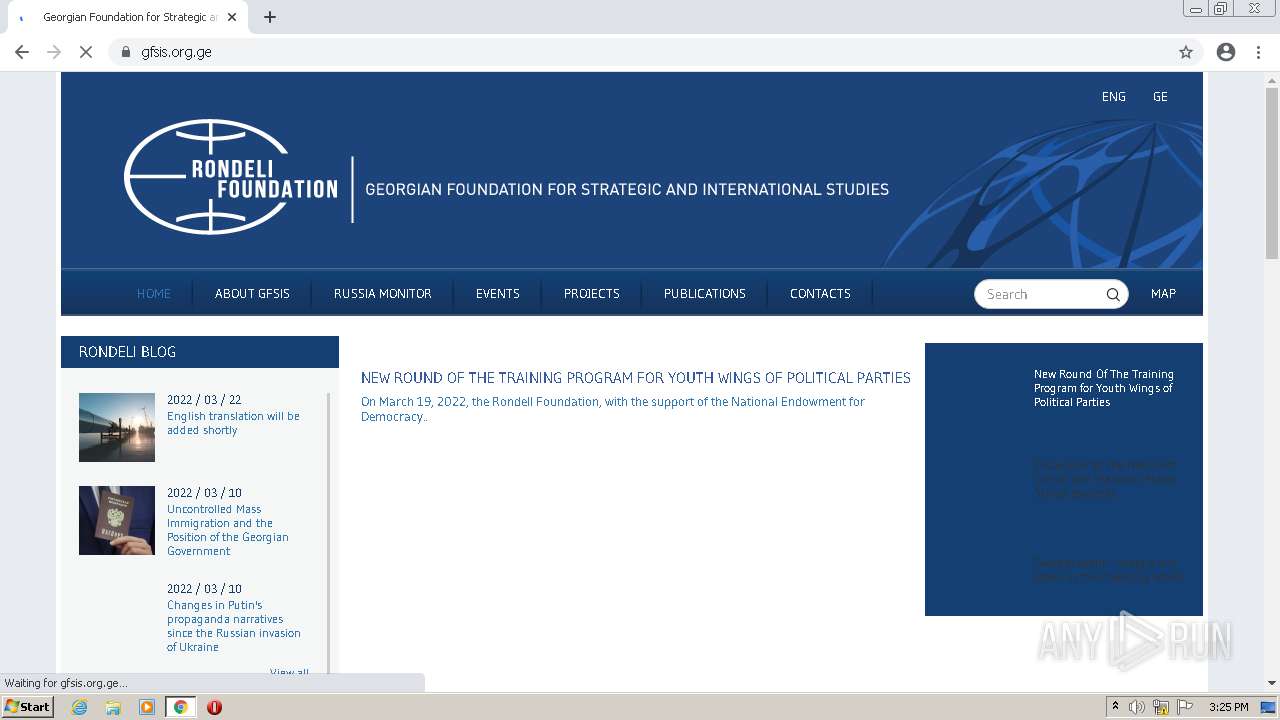This screenshot has height=720, width=1280.
Task: Stop loading the page with the X button
Action: (86, 52)
